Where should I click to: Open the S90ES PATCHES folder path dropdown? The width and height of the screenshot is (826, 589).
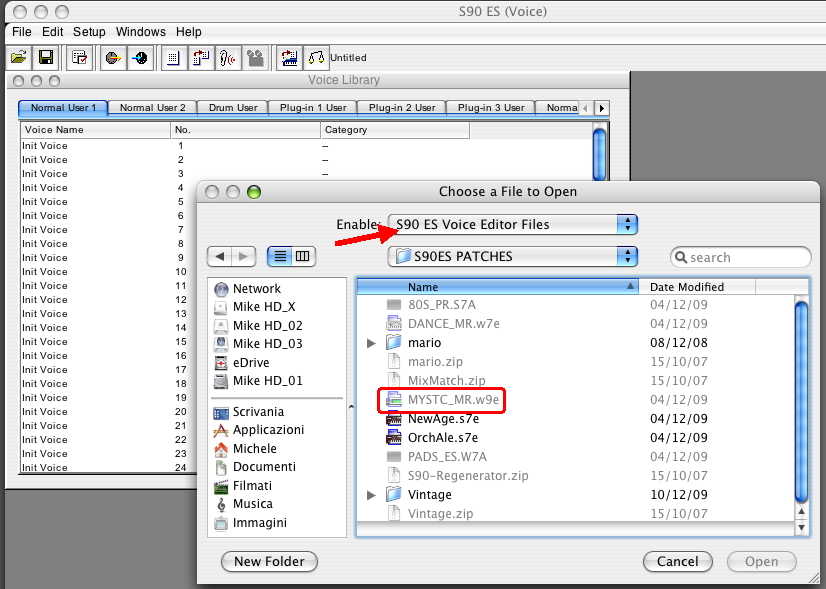[513, 257]
